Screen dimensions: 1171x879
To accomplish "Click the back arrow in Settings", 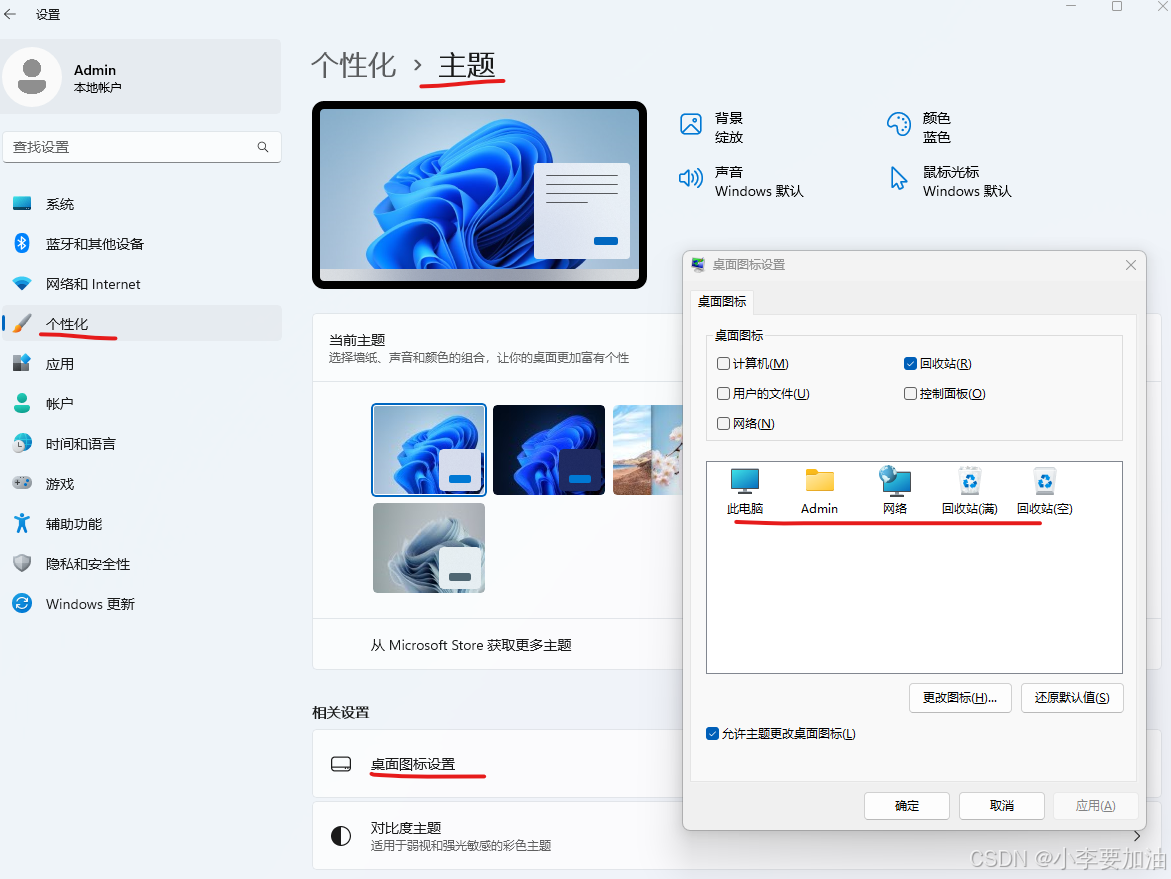I will 10,14.
